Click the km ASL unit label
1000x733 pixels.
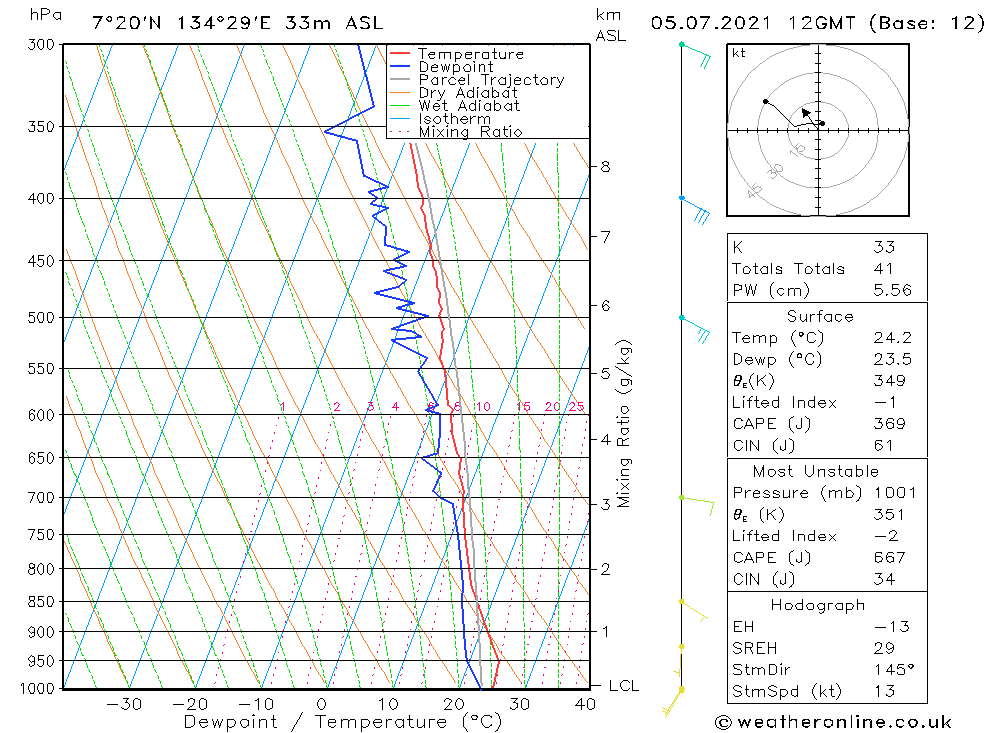coord(610,26)
